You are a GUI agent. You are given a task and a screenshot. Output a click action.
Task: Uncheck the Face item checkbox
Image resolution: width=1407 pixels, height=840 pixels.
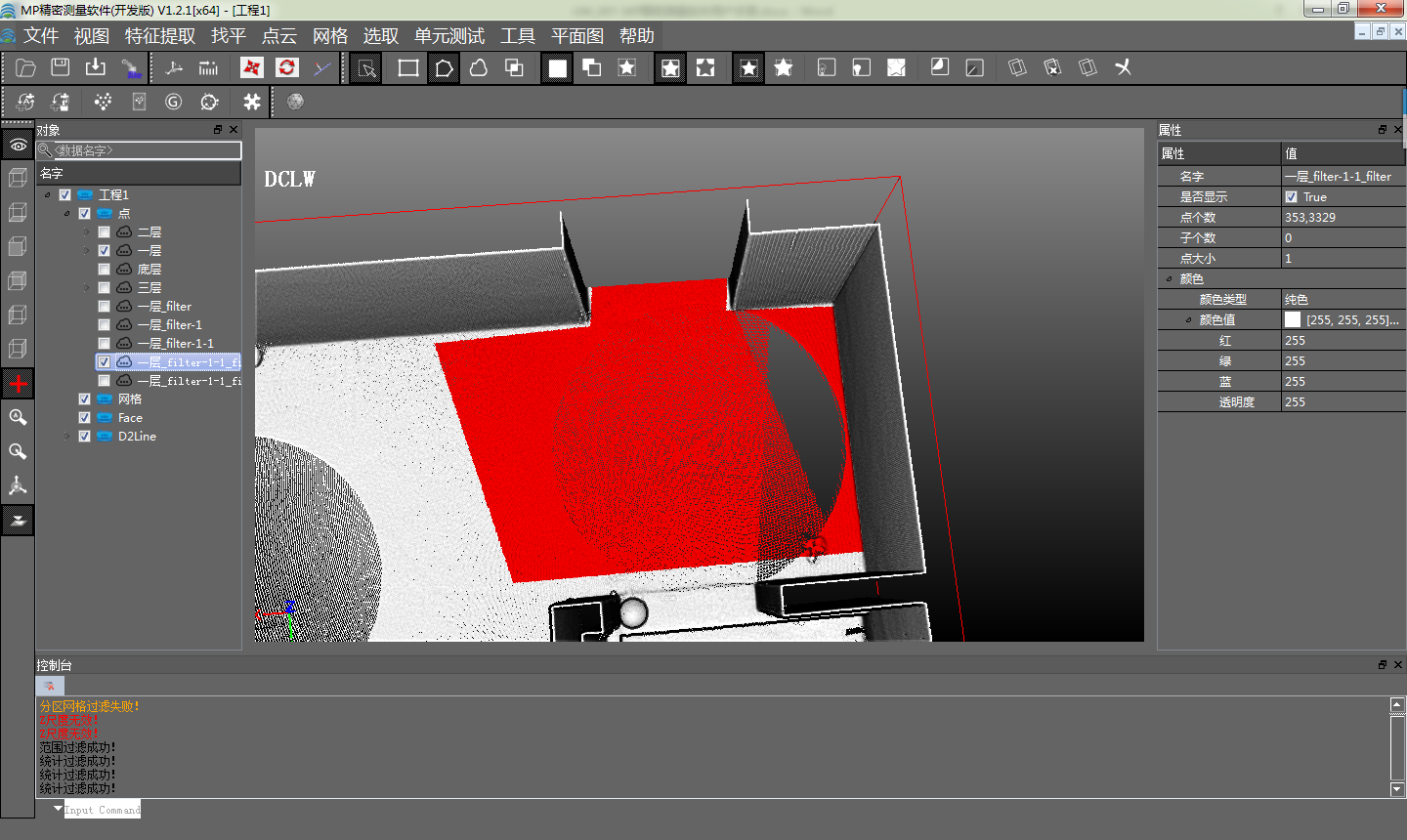click(84, 418)
